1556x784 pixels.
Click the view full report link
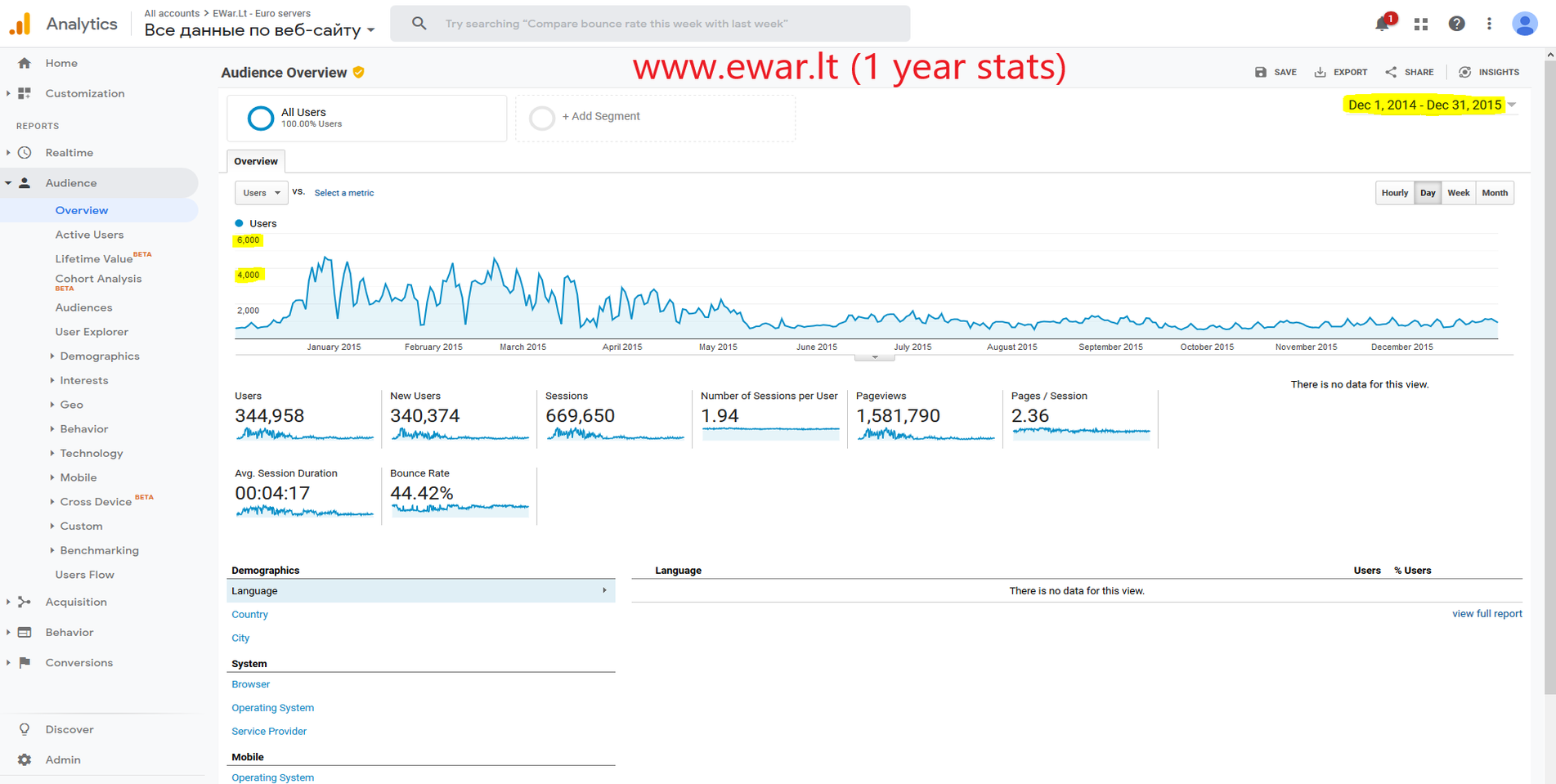(1486, 614)
